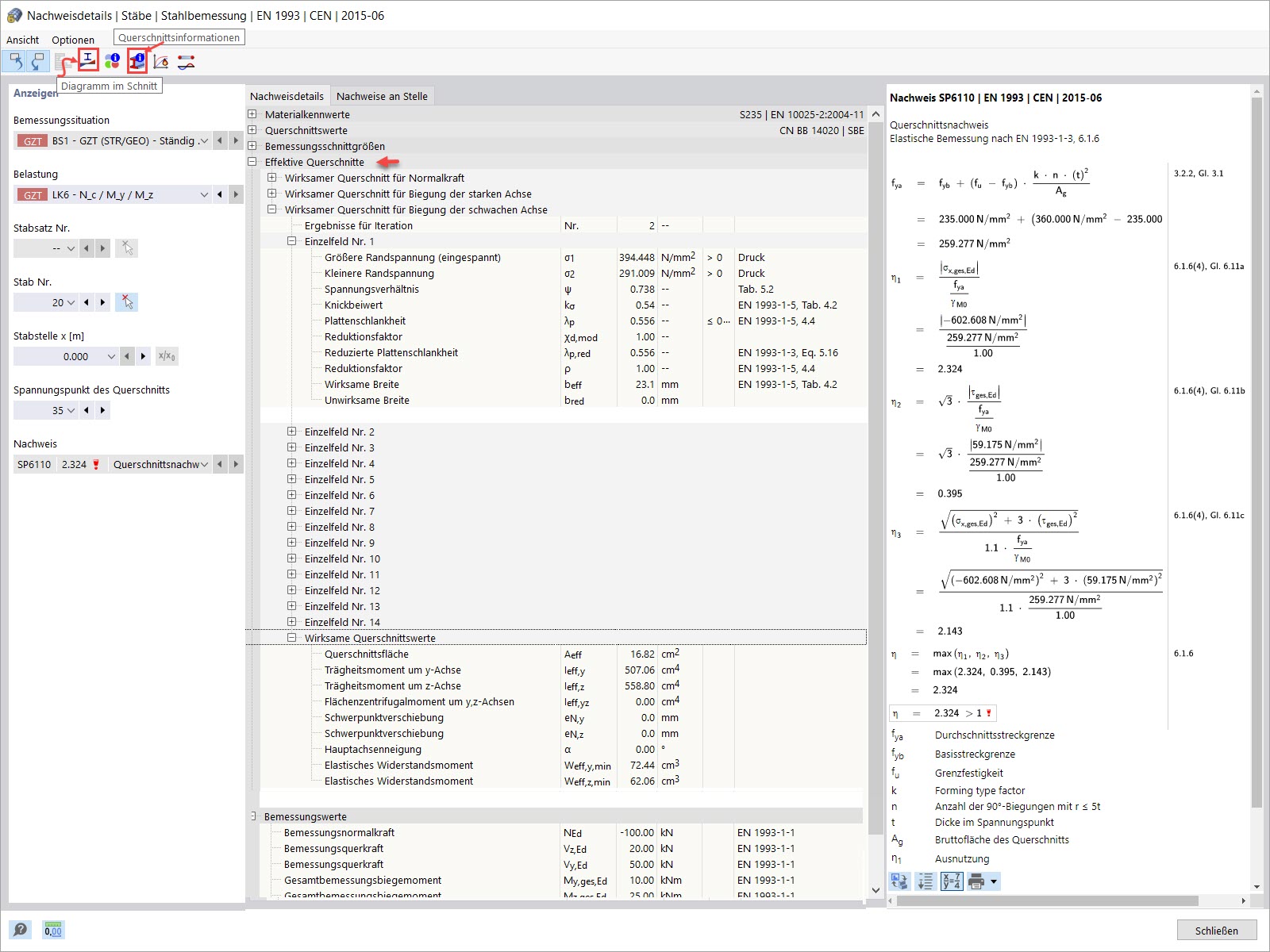Click the 0,00 units and decimals icon
Image resolution: width=1270 pixels, height=952 pixels.
click(53, 929)
